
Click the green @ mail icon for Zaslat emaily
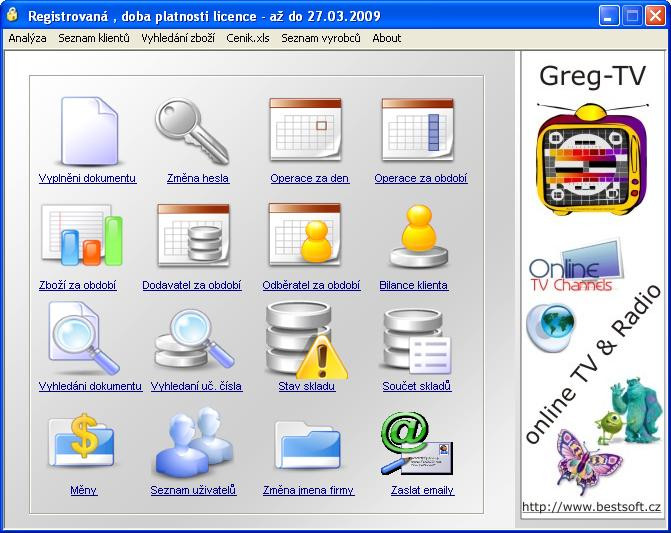(417, 443)
